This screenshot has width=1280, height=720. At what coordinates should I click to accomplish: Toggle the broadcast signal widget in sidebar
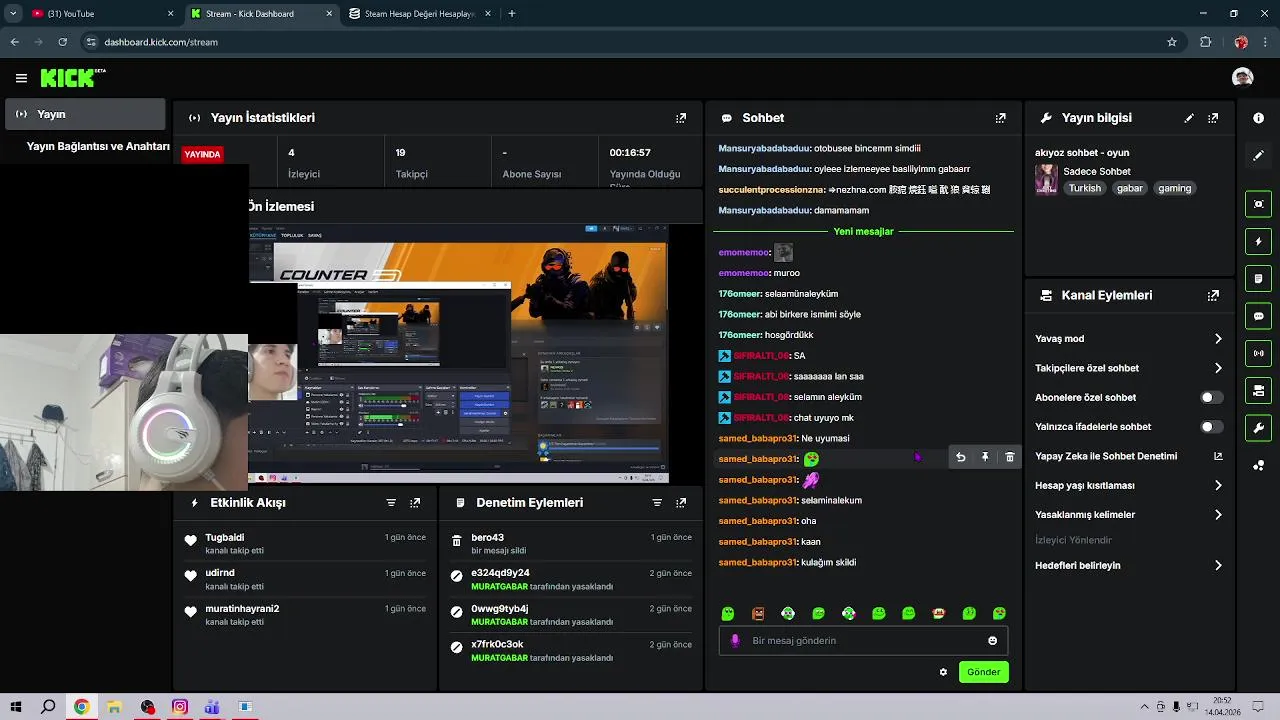(1258, 353)
